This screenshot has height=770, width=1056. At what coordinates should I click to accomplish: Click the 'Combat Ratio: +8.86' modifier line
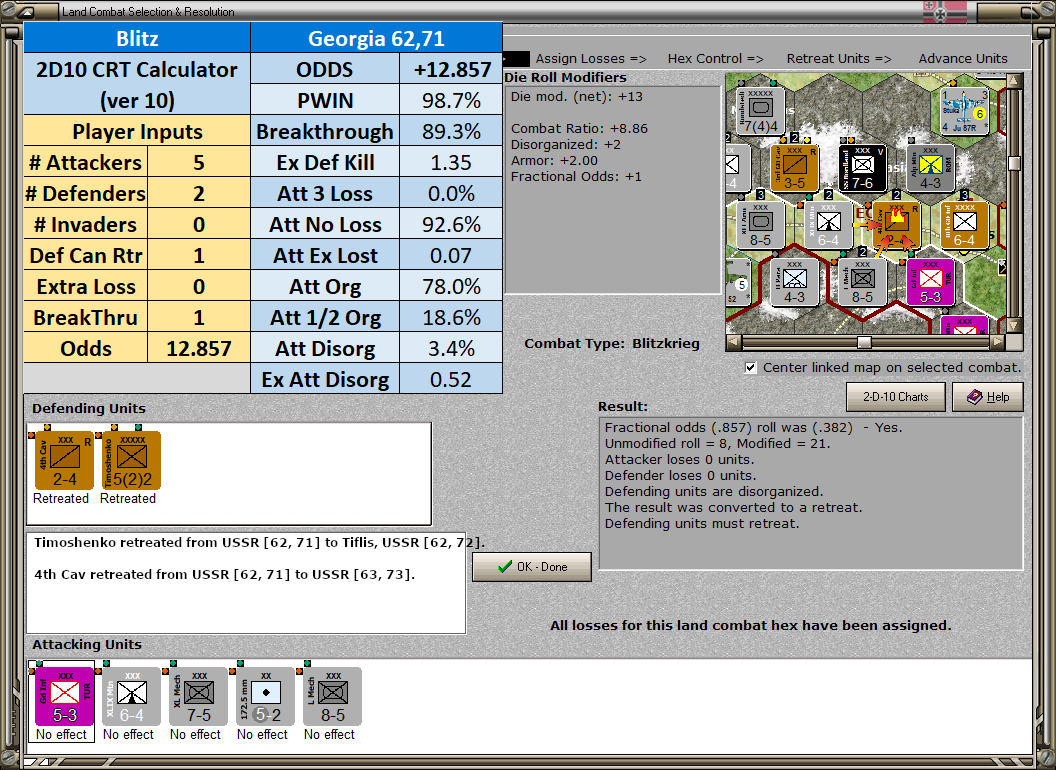coord(579,128)
